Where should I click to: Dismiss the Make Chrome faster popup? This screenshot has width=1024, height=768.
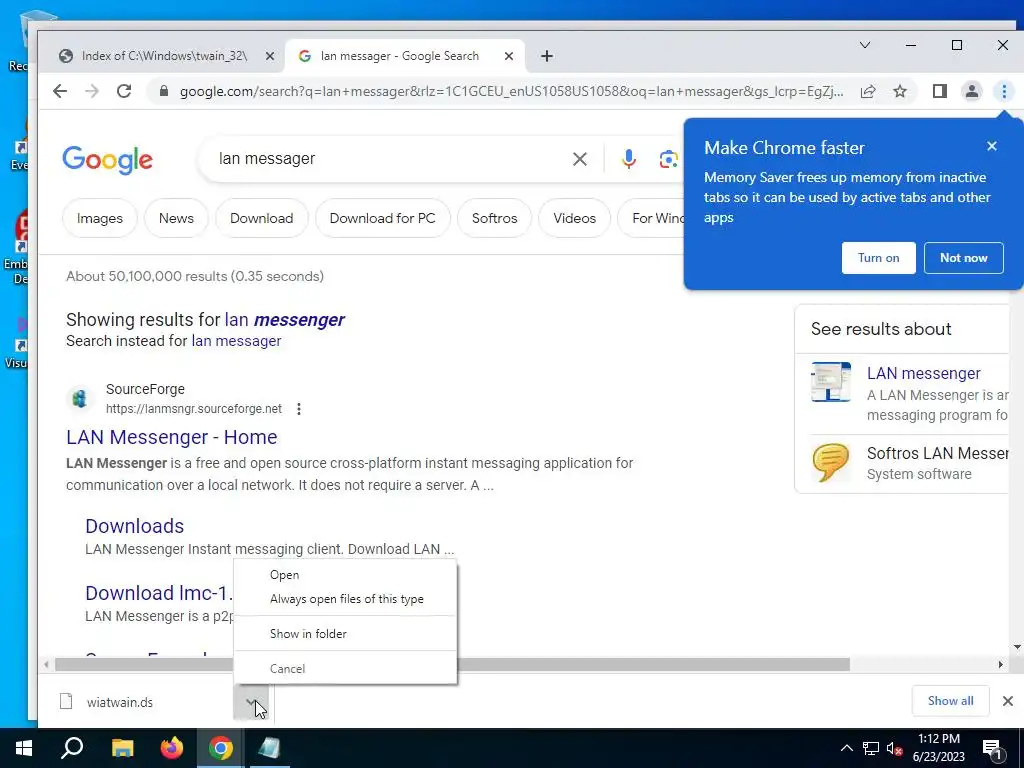pos(991,146)
